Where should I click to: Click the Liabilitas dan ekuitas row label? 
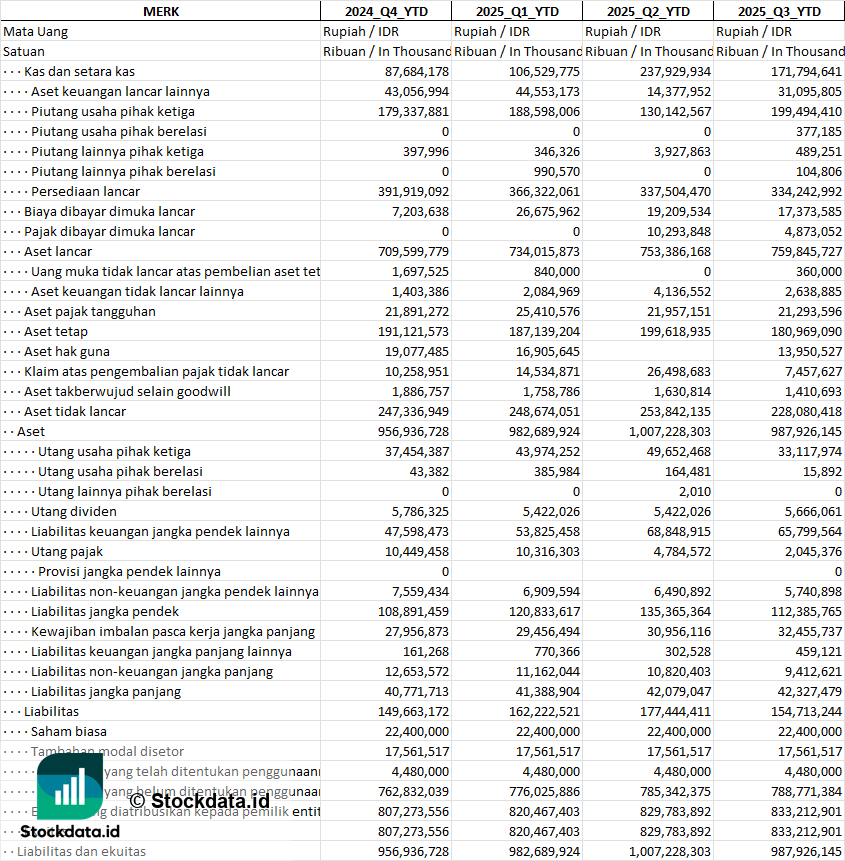(81, 852)
